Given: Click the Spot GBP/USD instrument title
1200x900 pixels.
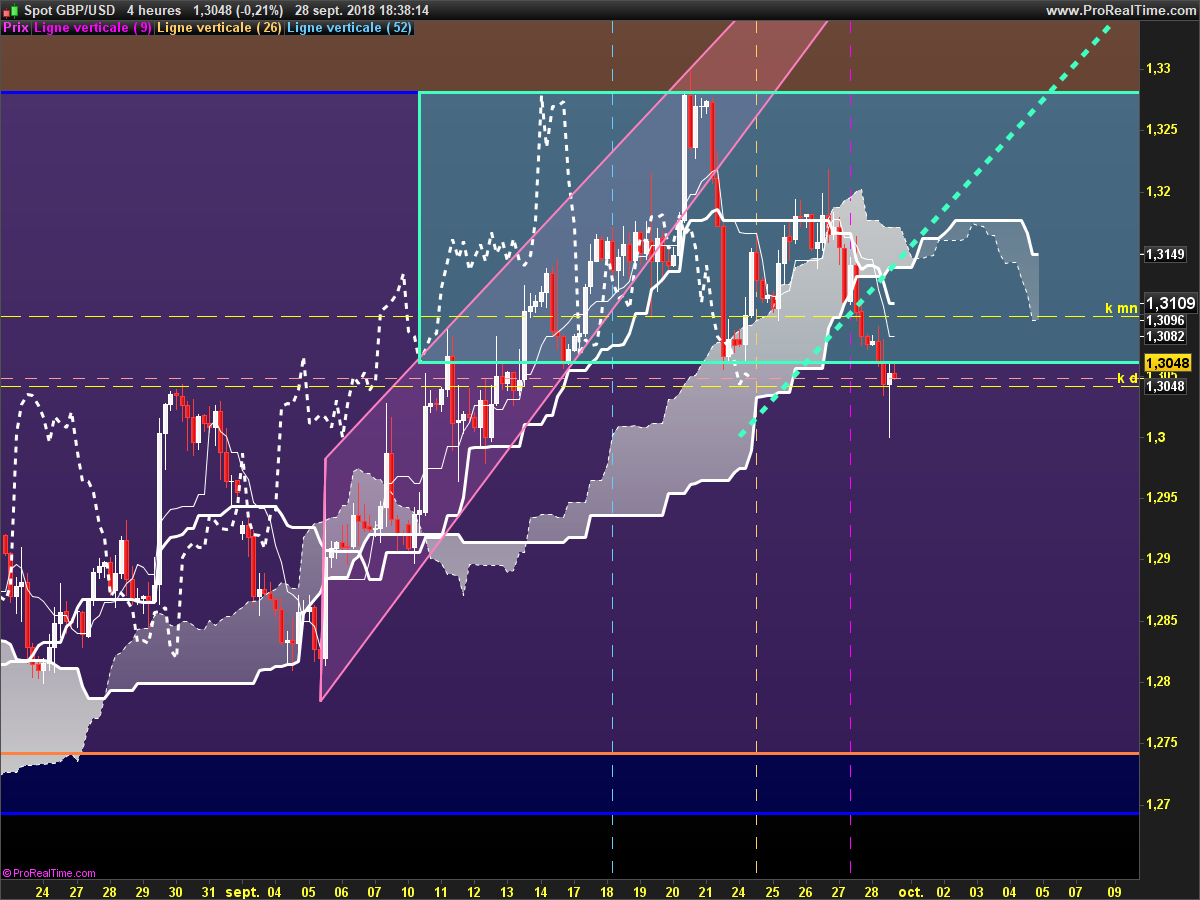Looking at the screenshot, I should (x=67, y=10).
